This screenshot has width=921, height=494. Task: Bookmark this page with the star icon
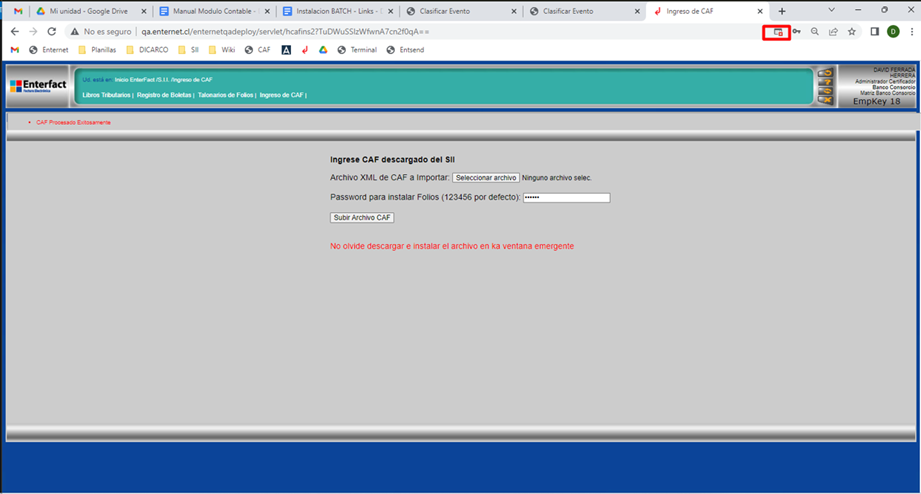tap(852, 32)
